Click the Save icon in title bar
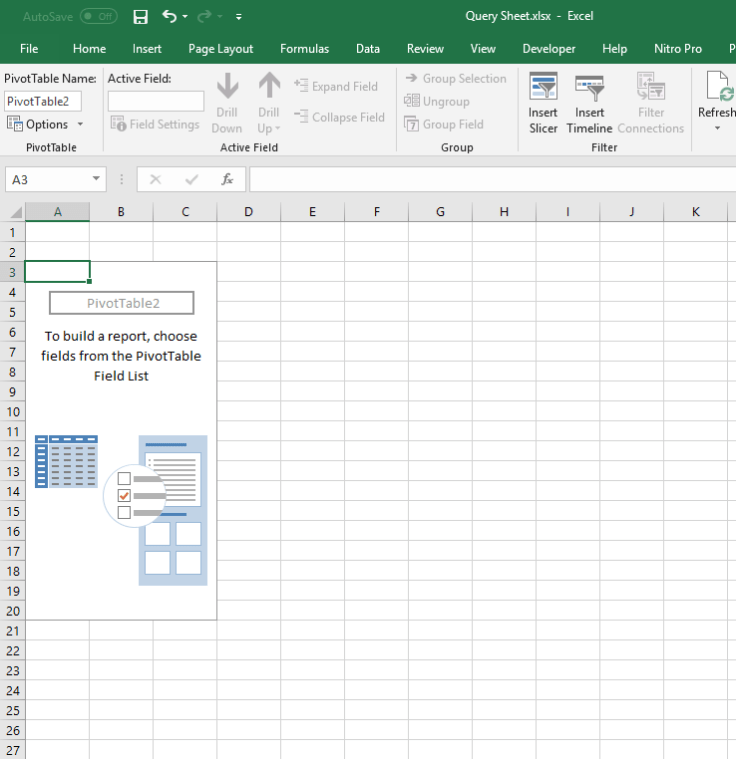Image resolution: width=736 pixels, height=759 pixels. pos(141,17)
